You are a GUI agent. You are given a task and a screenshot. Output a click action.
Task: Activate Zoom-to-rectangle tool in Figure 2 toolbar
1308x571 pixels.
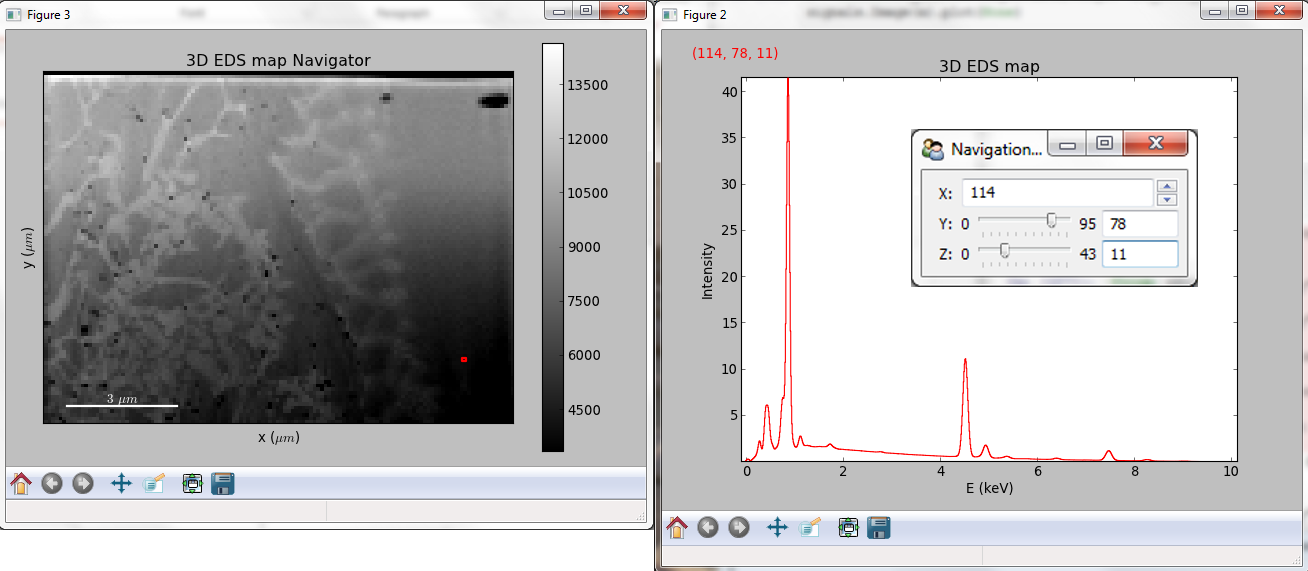(809, 527)
